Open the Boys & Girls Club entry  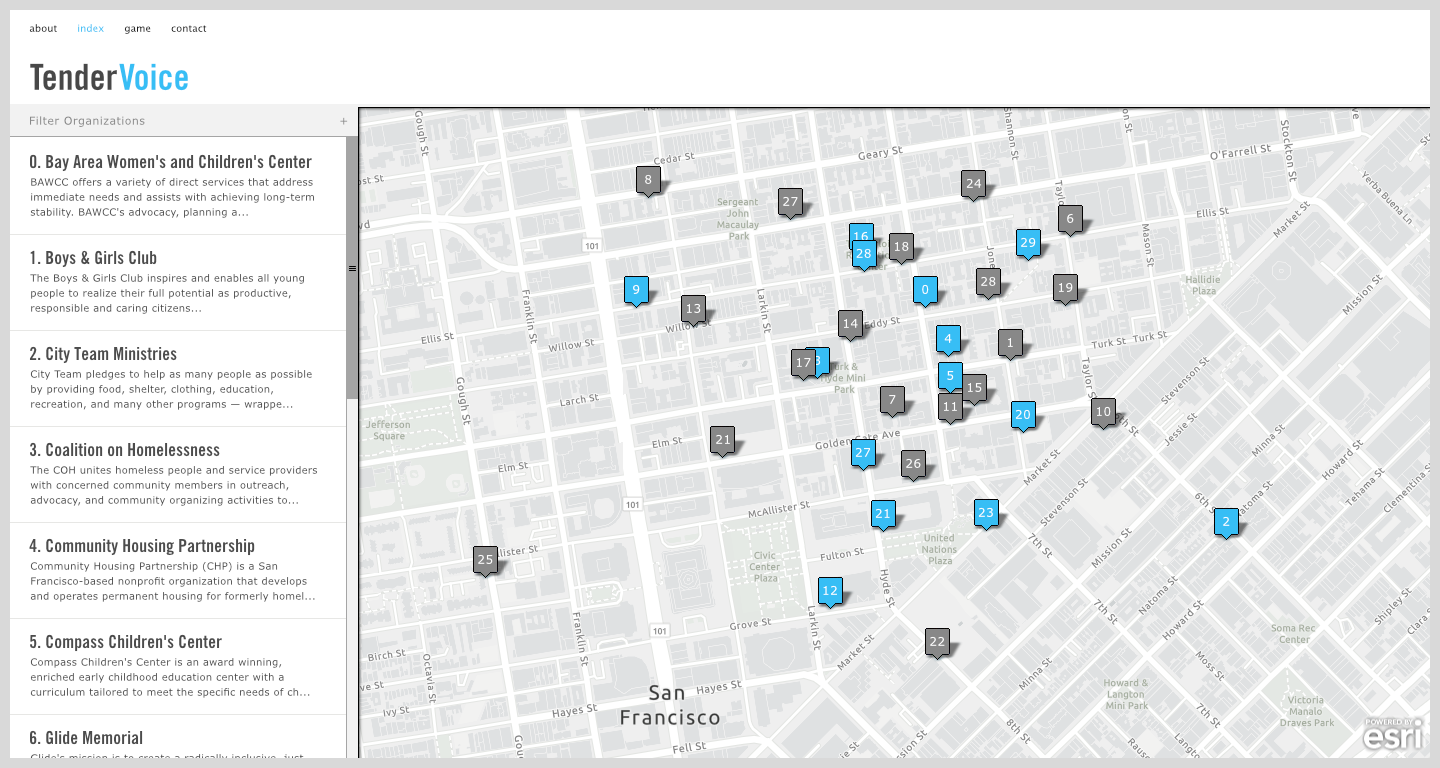click(x=178, y=283)
